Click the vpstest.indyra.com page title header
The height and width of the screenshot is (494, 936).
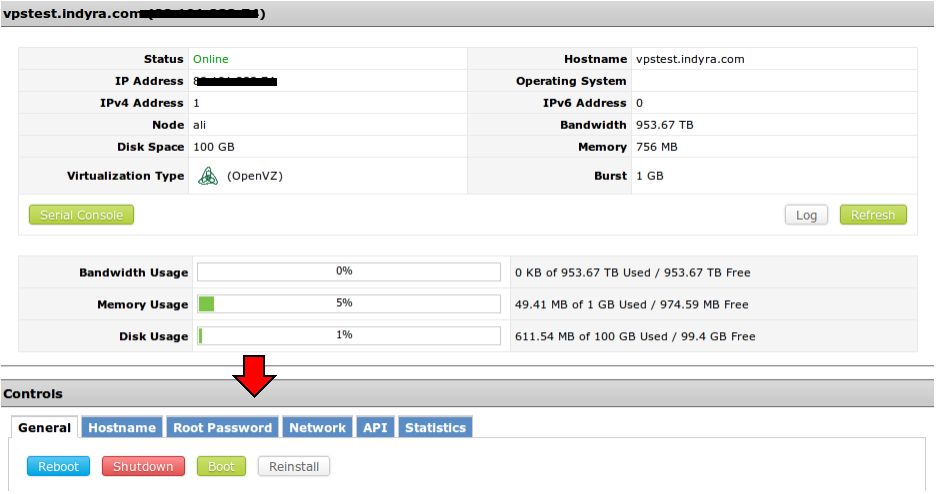click(x=467, y=13)
